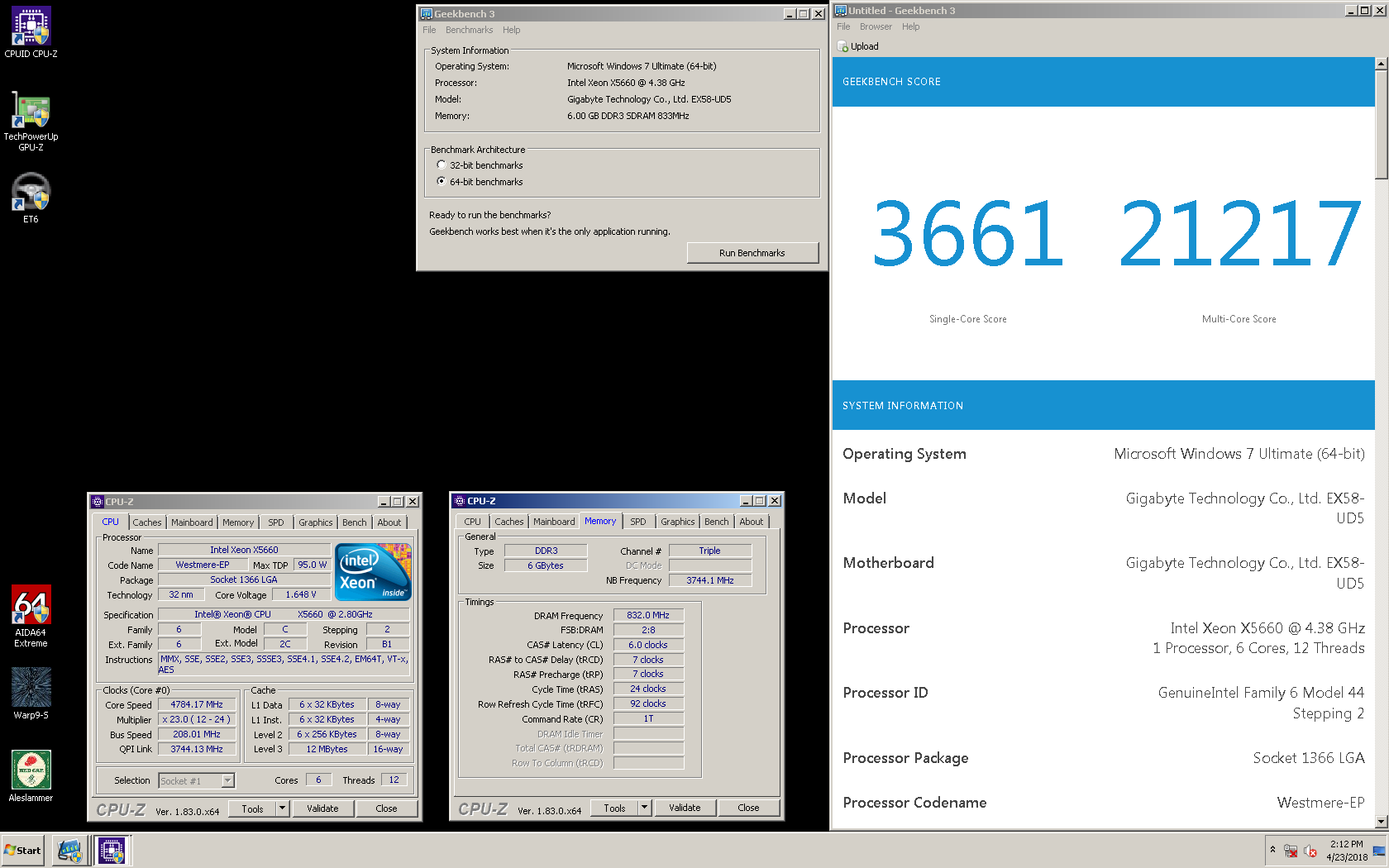This screenshot has height=868, width=1389.
Task: Open the Help menu in the results window
Action: [911, 26]
